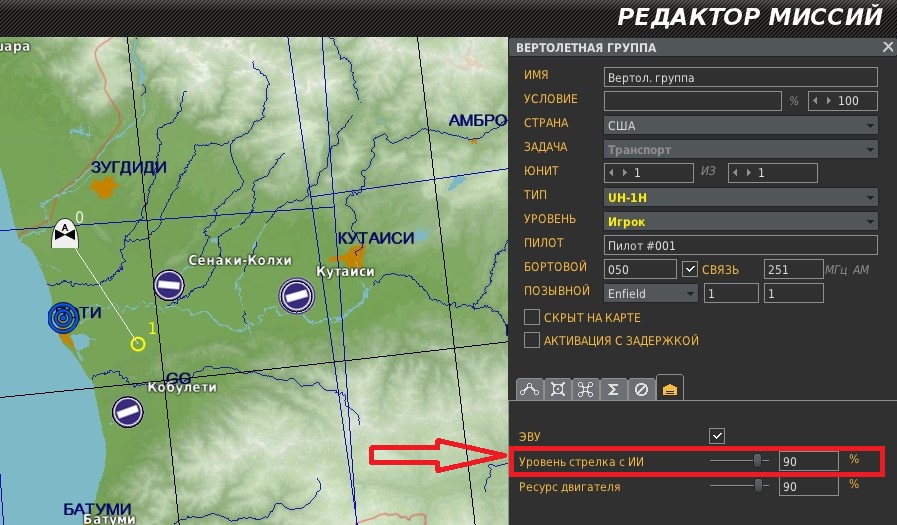Viewport: 897px width, 525px height.
Task: Open the ЗАДАЧА task dropdown
Action: [x=741, y=149]
